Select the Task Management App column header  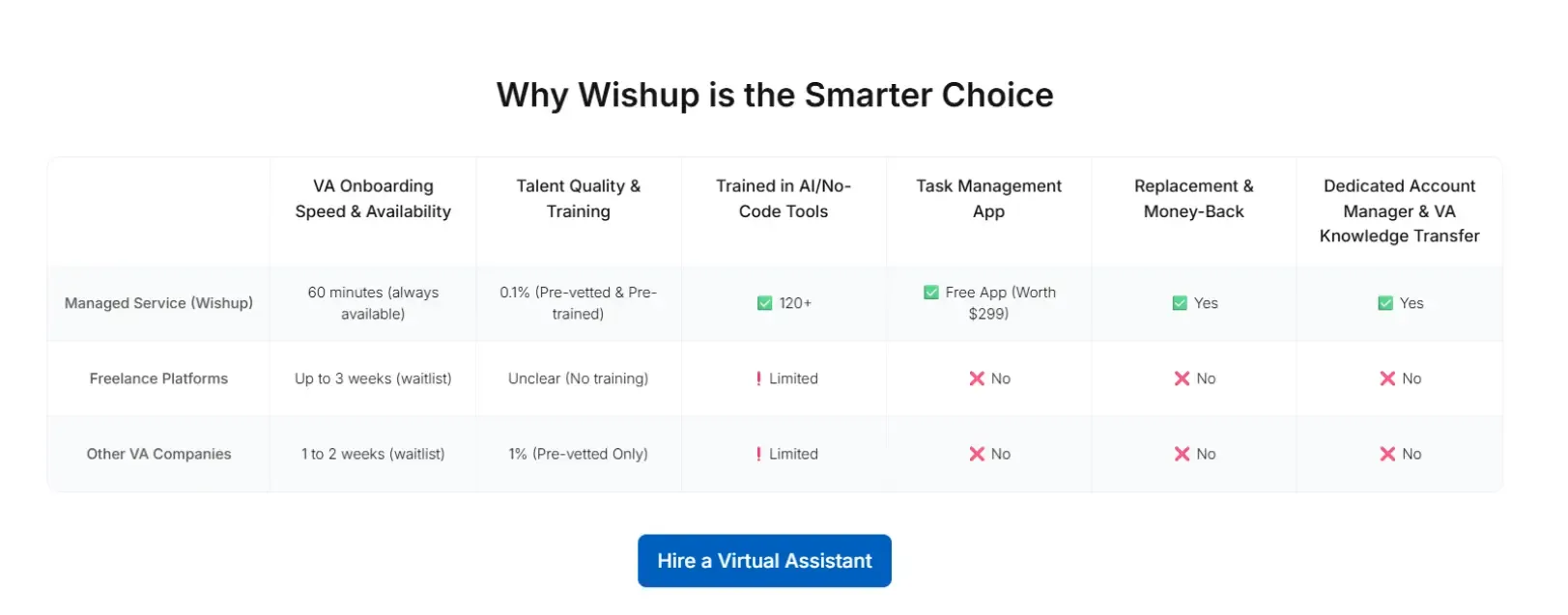click(987, 198)
